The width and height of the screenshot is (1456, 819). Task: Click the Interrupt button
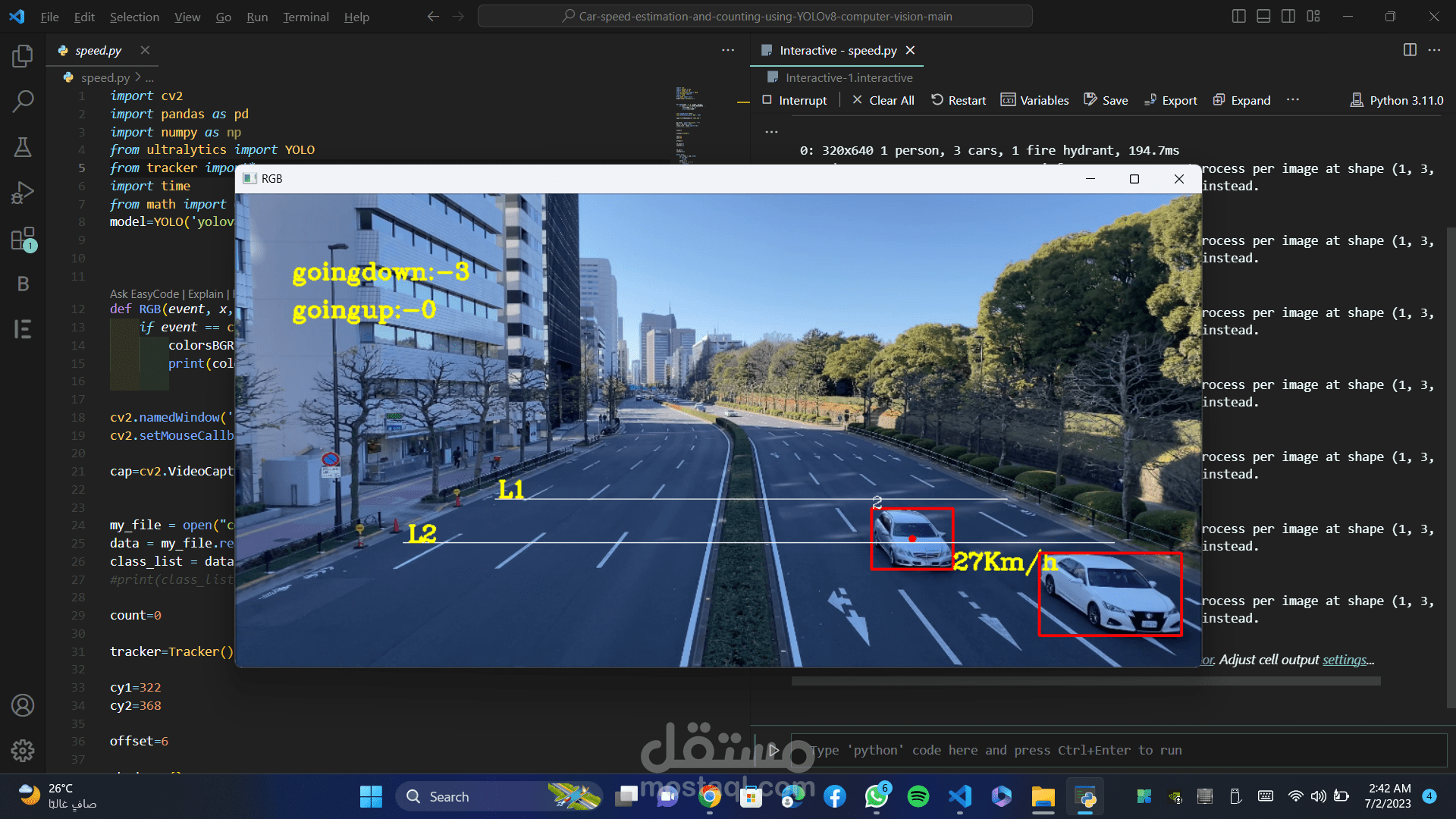coord(795,100)
